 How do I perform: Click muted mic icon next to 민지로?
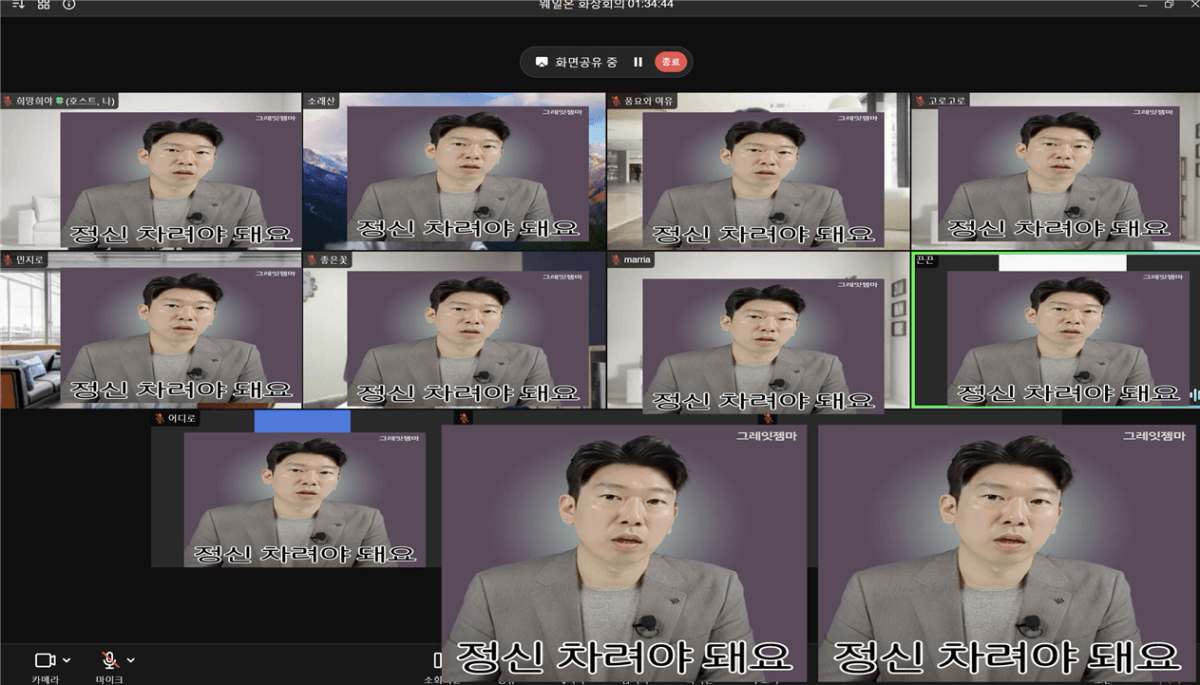(8, 260)
